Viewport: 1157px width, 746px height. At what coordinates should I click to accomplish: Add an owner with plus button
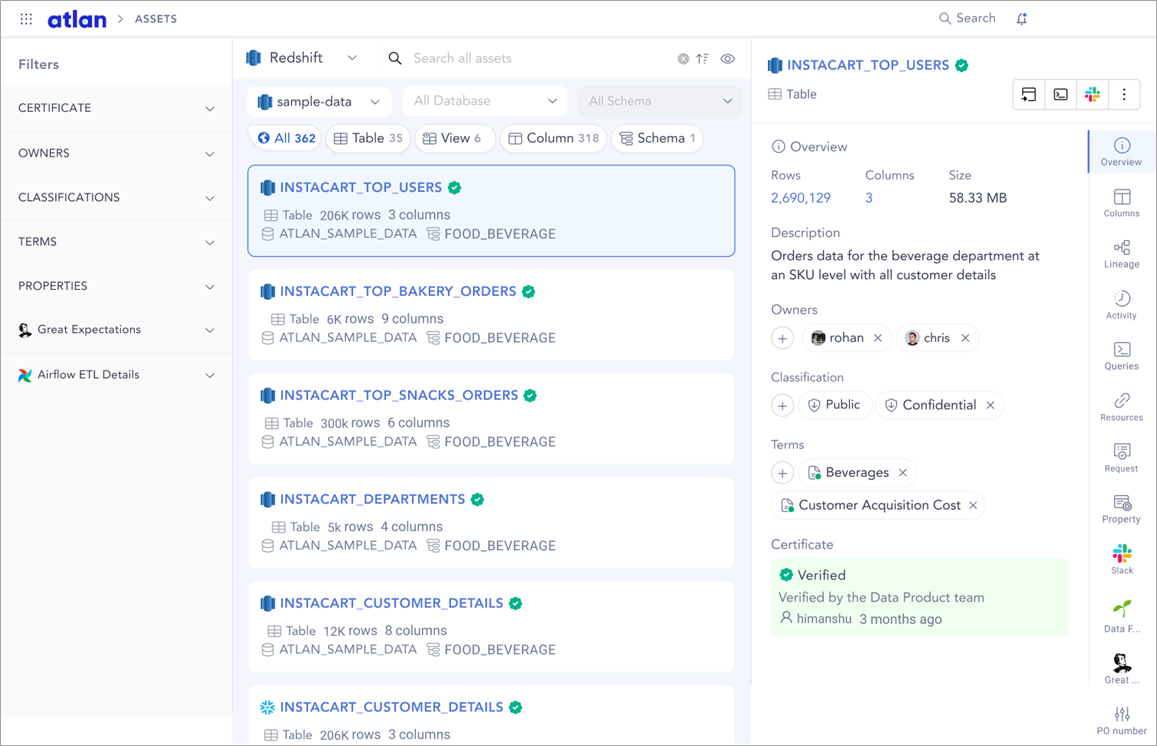point(783,338)
